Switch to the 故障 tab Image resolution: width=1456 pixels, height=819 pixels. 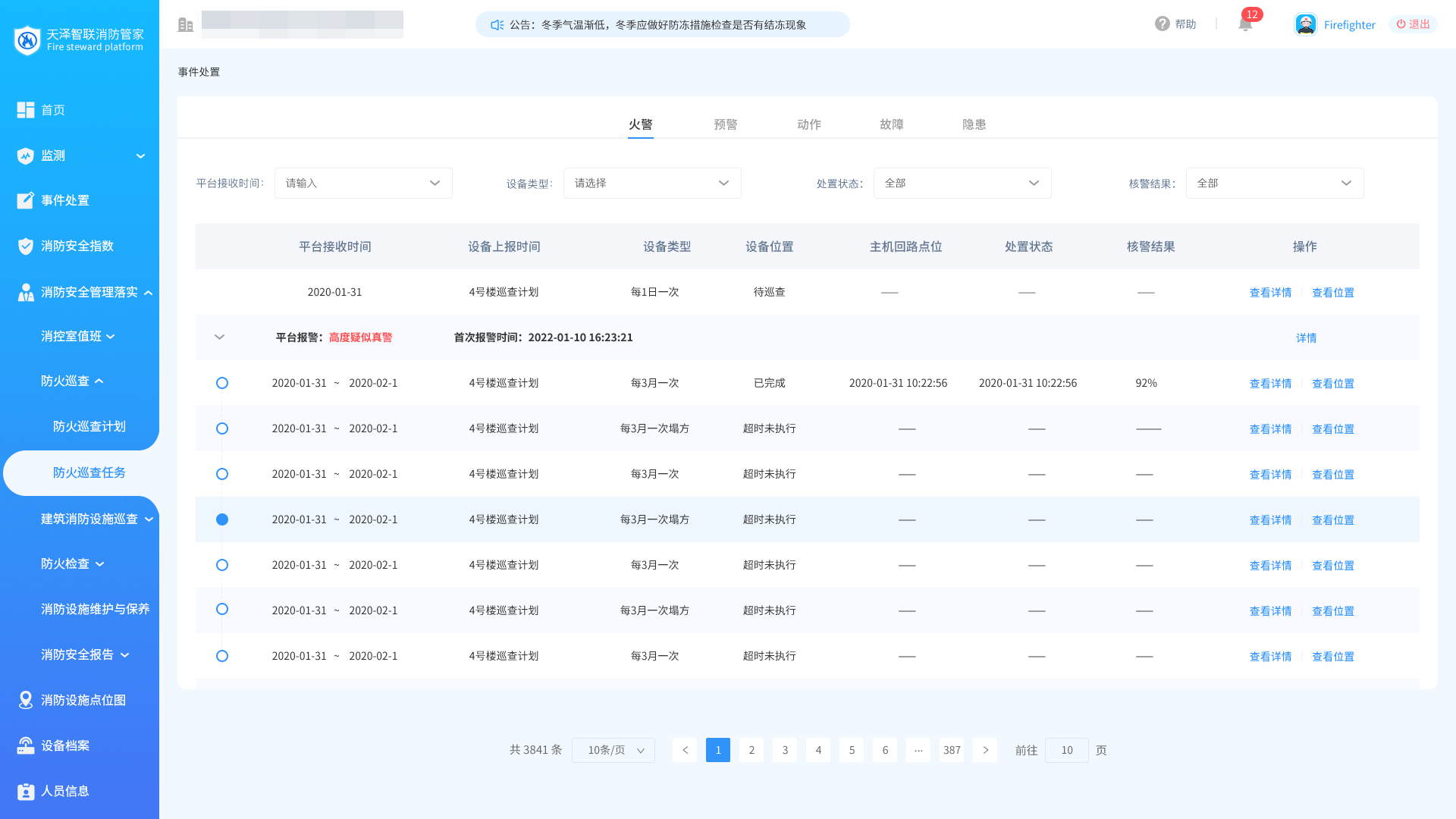tap(891, 124)
